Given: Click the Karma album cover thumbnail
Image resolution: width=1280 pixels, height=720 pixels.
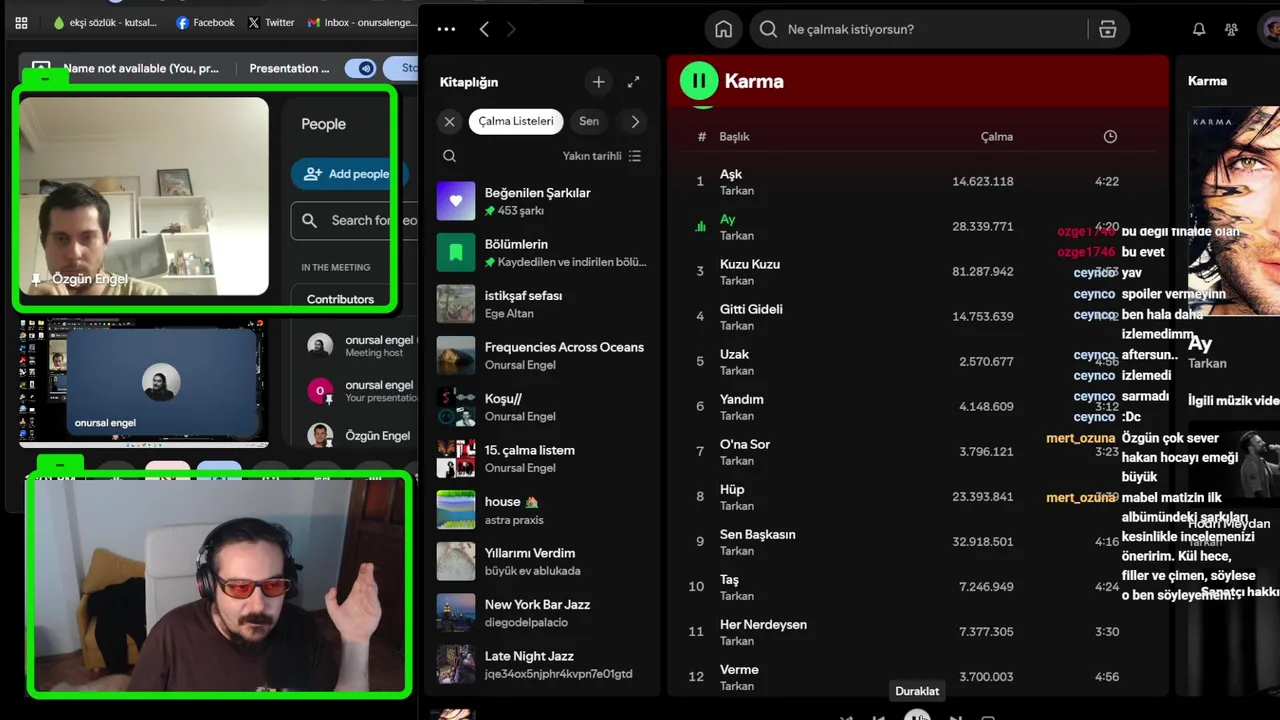Looking at the screenshot, I should (x=1234, y=210).
